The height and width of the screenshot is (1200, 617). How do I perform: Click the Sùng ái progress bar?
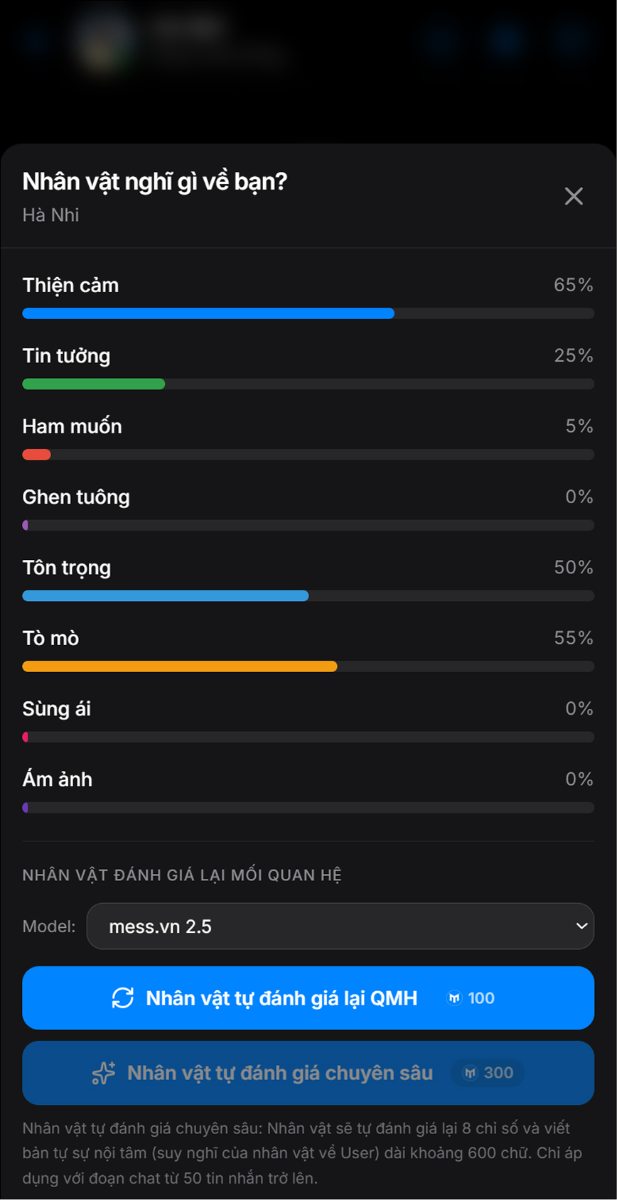click(308, 737)
